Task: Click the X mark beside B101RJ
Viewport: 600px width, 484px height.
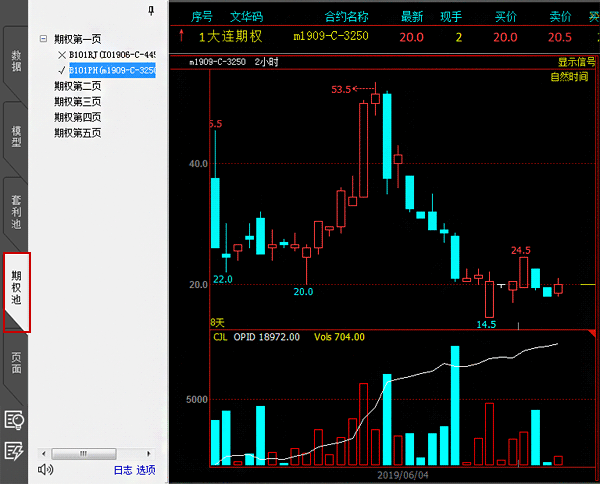Action: point(62,55)
